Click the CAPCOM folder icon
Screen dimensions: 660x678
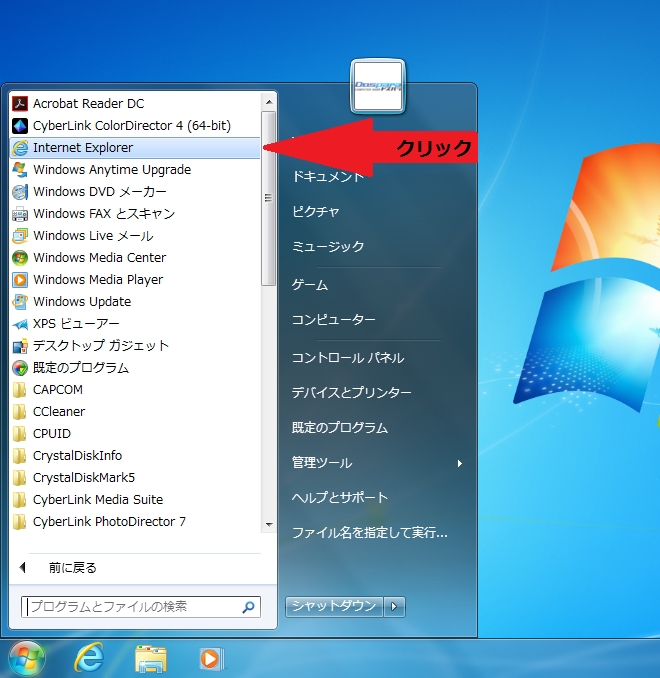click(19, 390)
